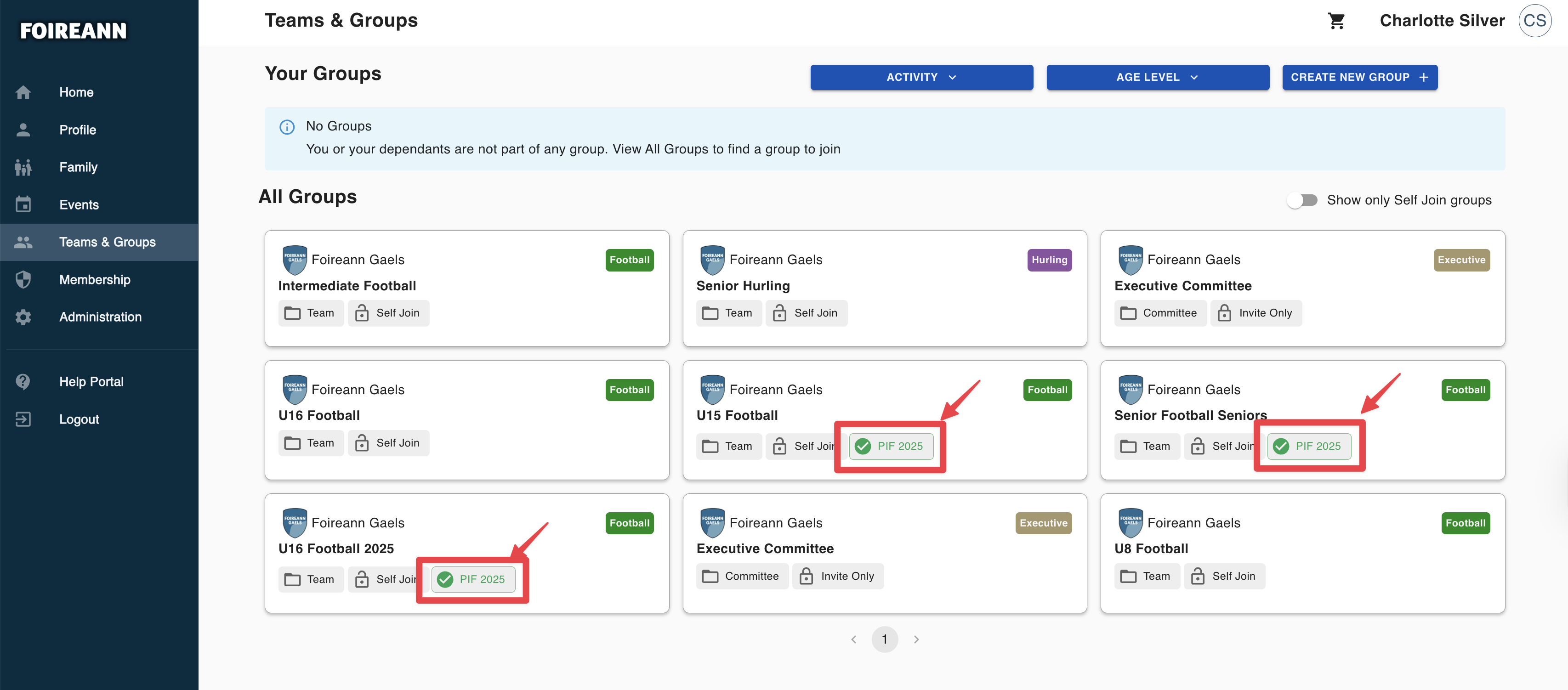Click the Family sidebar icon

click(x=23, y=167)
